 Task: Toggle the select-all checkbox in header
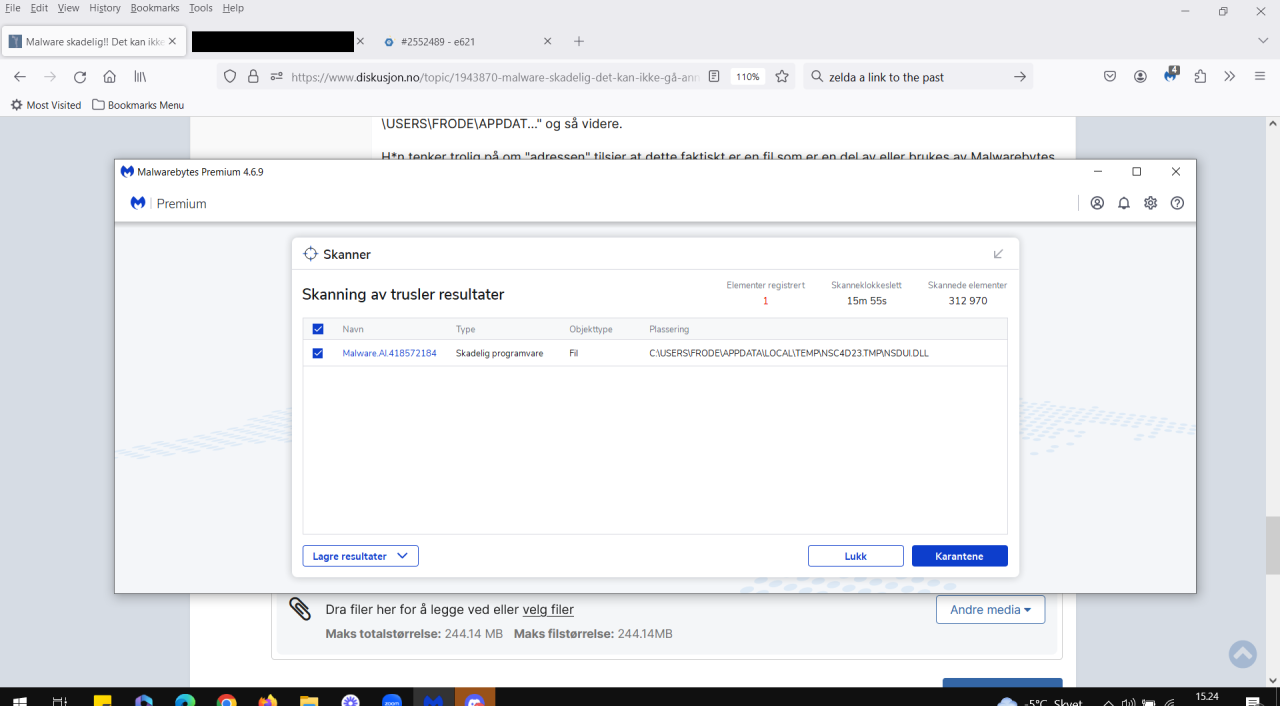pyautogui.click(x=318, y=329)
